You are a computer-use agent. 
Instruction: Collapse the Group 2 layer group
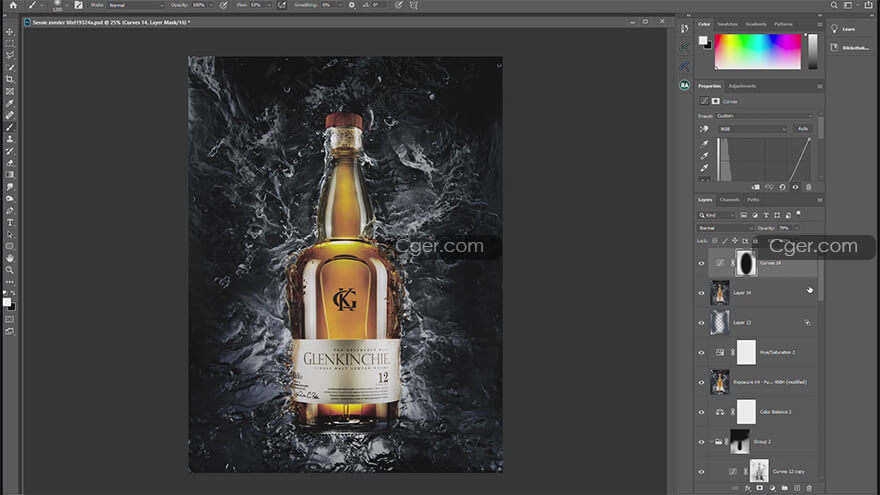[x=711, y=442]
